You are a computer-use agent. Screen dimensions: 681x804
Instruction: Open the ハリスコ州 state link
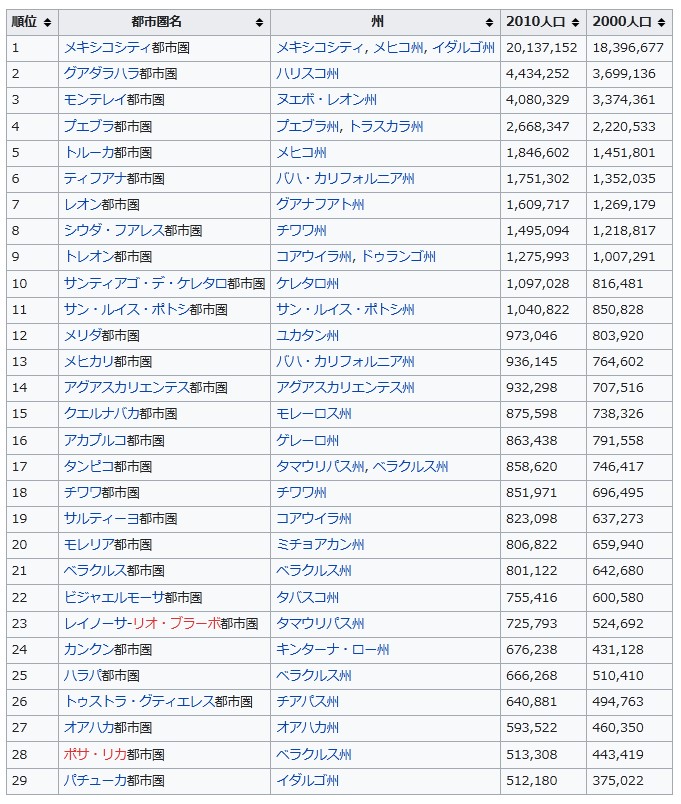(307, 73)
